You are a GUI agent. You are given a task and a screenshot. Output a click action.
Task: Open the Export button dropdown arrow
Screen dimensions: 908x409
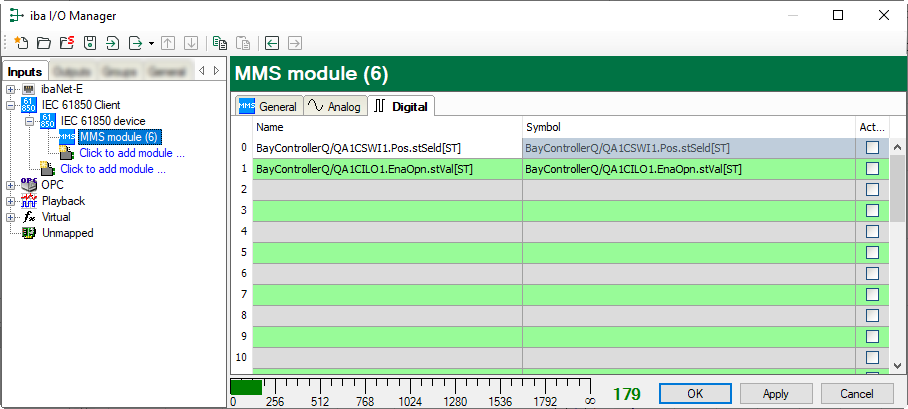tap(151, 43)
